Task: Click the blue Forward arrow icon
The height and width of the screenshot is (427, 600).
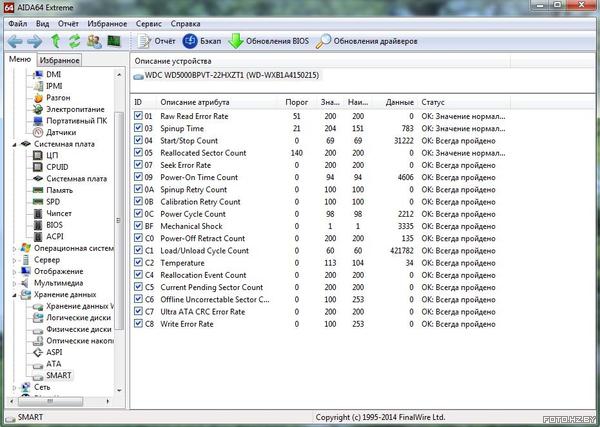Action: tap(34, 41)
